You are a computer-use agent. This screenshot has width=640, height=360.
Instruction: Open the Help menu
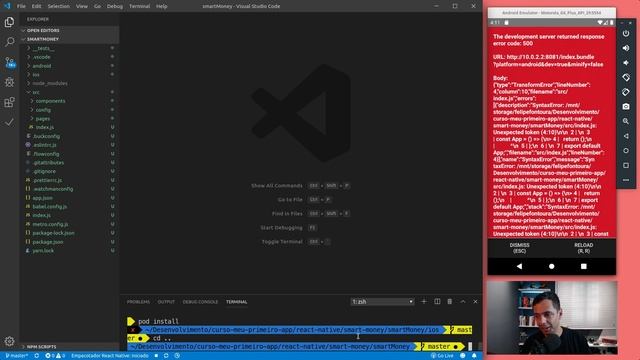162,6
